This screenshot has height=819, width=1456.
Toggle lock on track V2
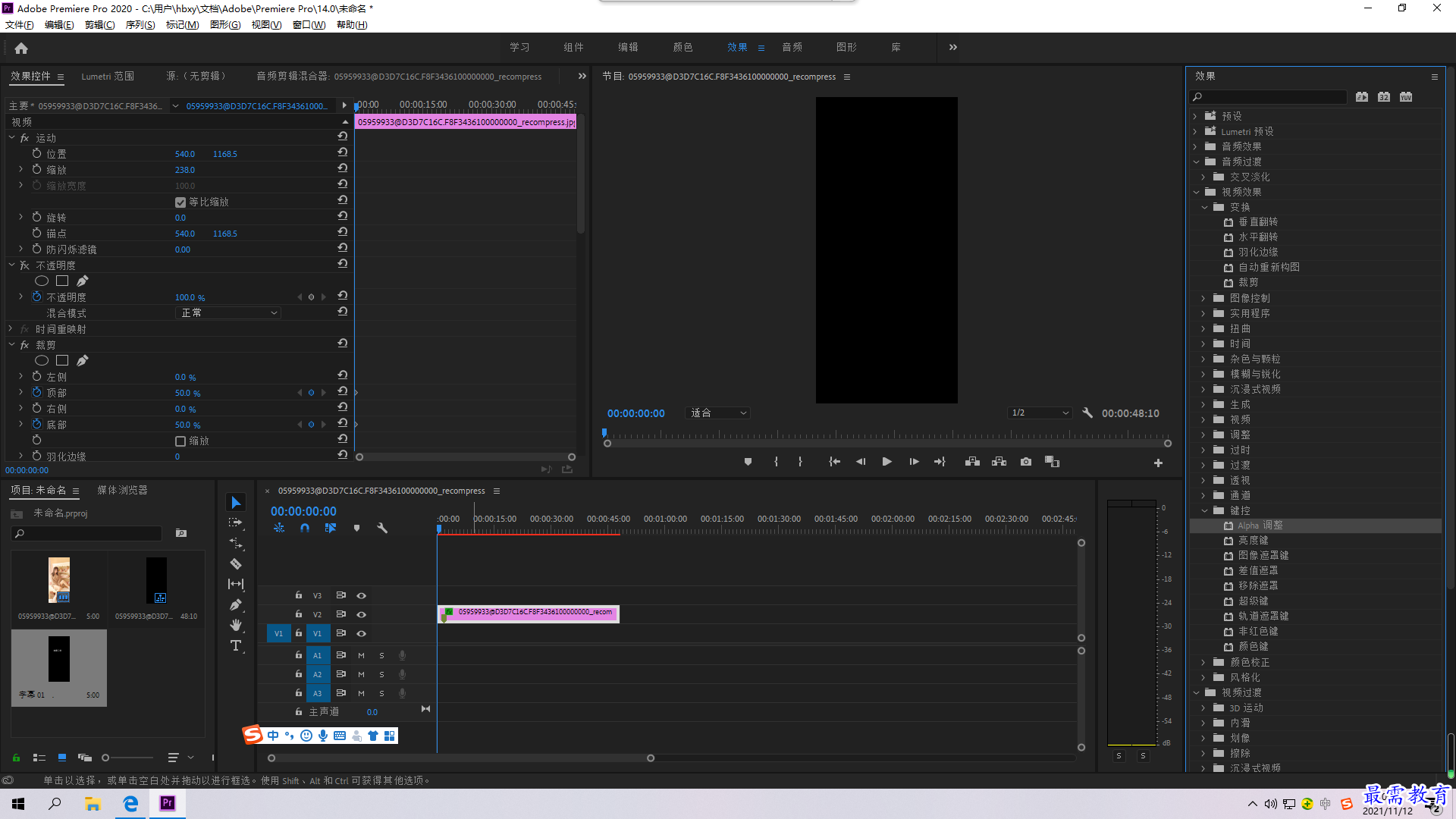click(x=299, y=614)
